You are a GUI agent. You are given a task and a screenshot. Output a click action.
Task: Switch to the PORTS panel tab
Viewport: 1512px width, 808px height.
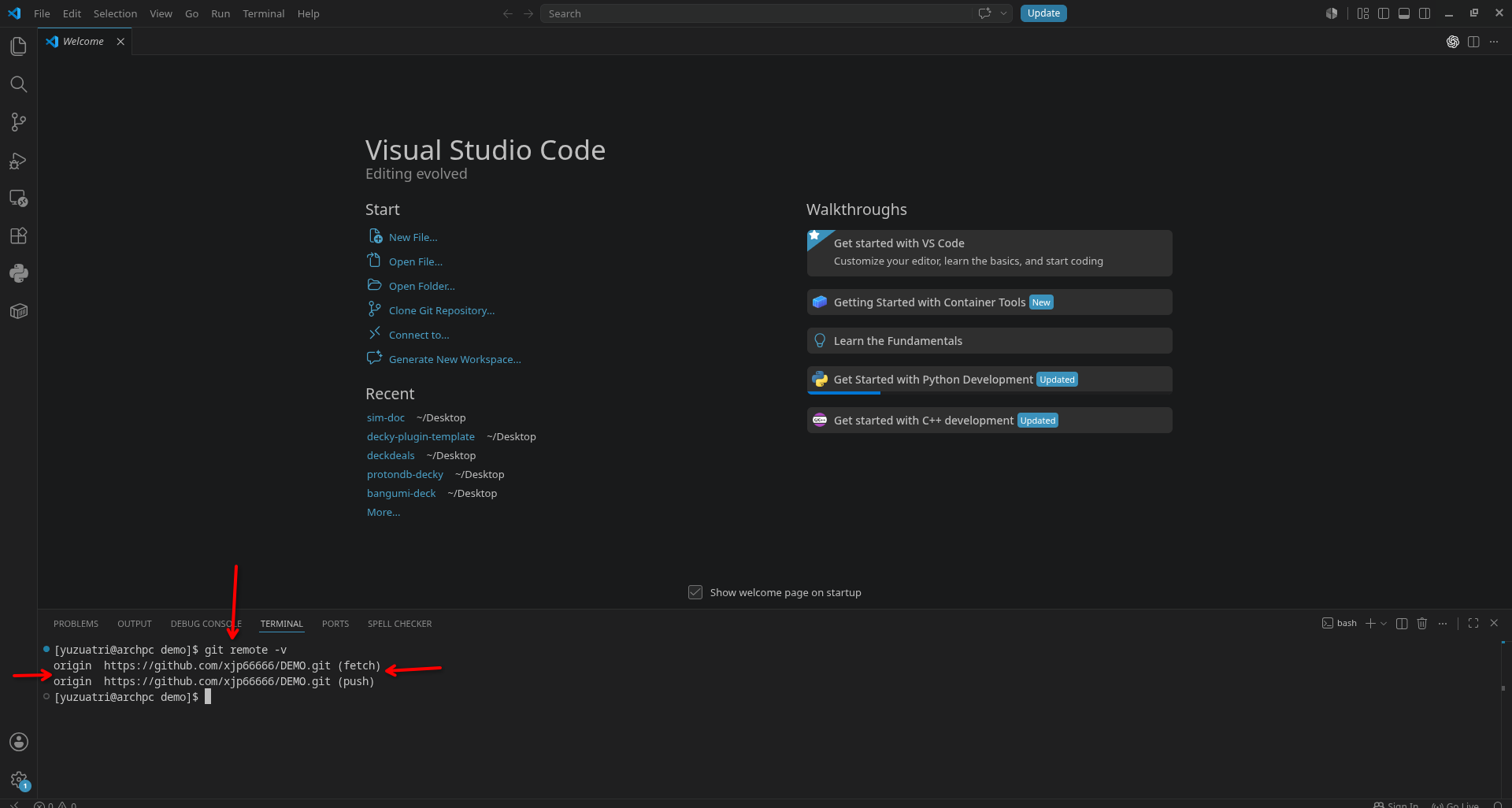click(x=335, y=624)
